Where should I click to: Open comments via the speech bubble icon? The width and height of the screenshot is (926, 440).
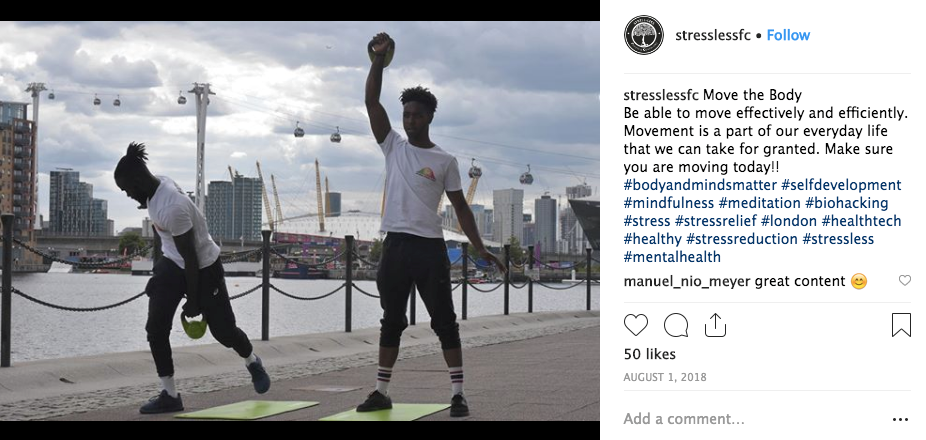[676, 325]
